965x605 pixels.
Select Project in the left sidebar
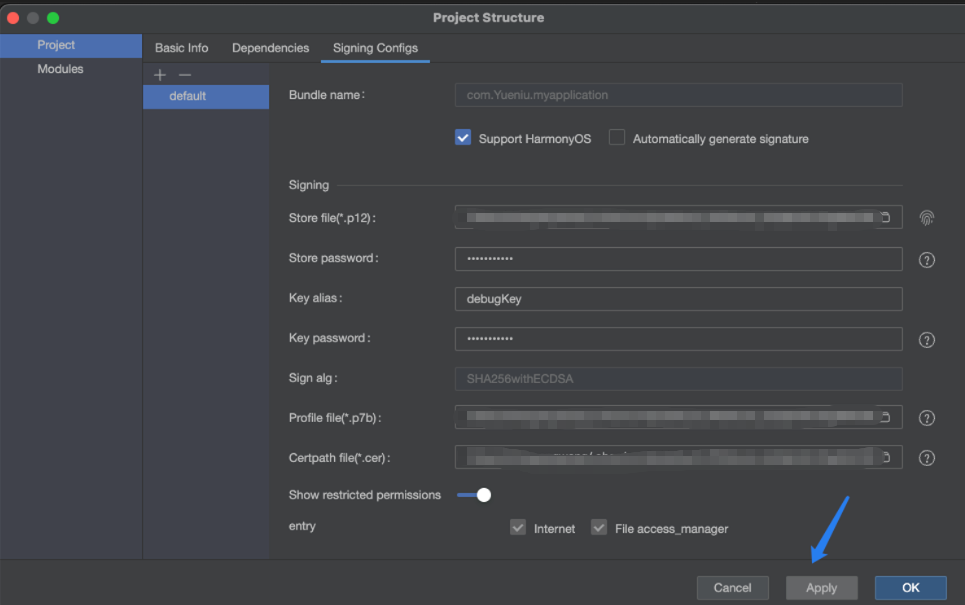coord(71,45)
